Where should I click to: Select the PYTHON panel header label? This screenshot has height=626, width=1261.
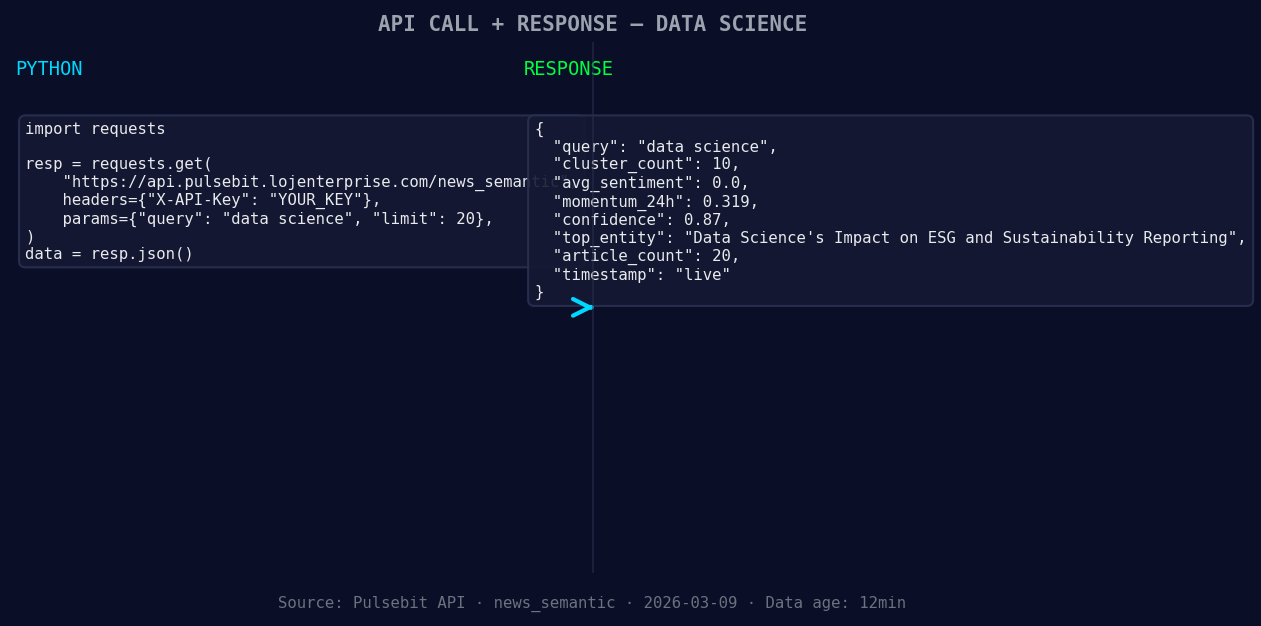click(49, 68)
